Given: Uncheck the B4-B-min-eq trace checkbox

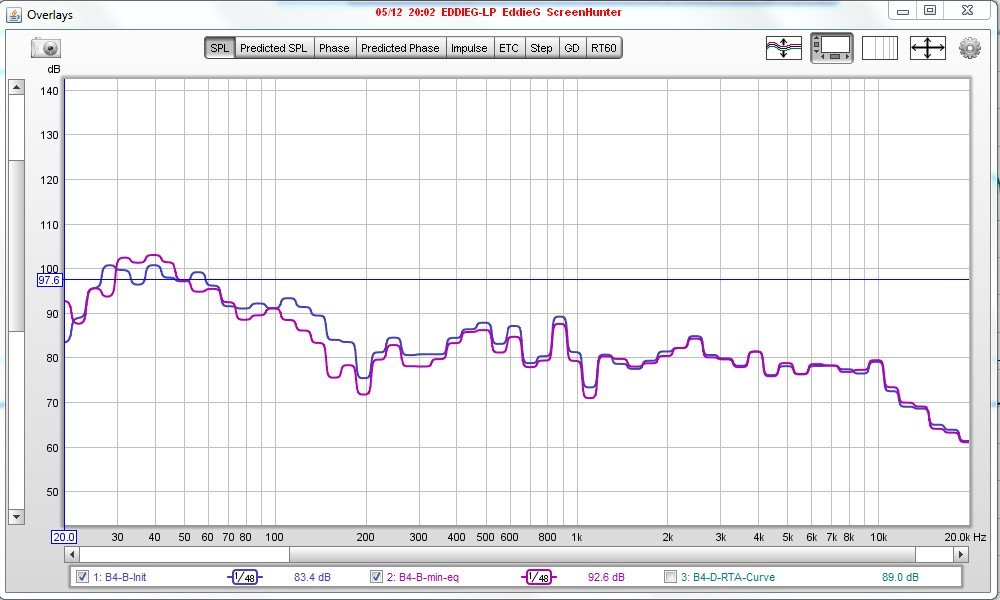Looking at the screenshot, I should coord(376,576).
